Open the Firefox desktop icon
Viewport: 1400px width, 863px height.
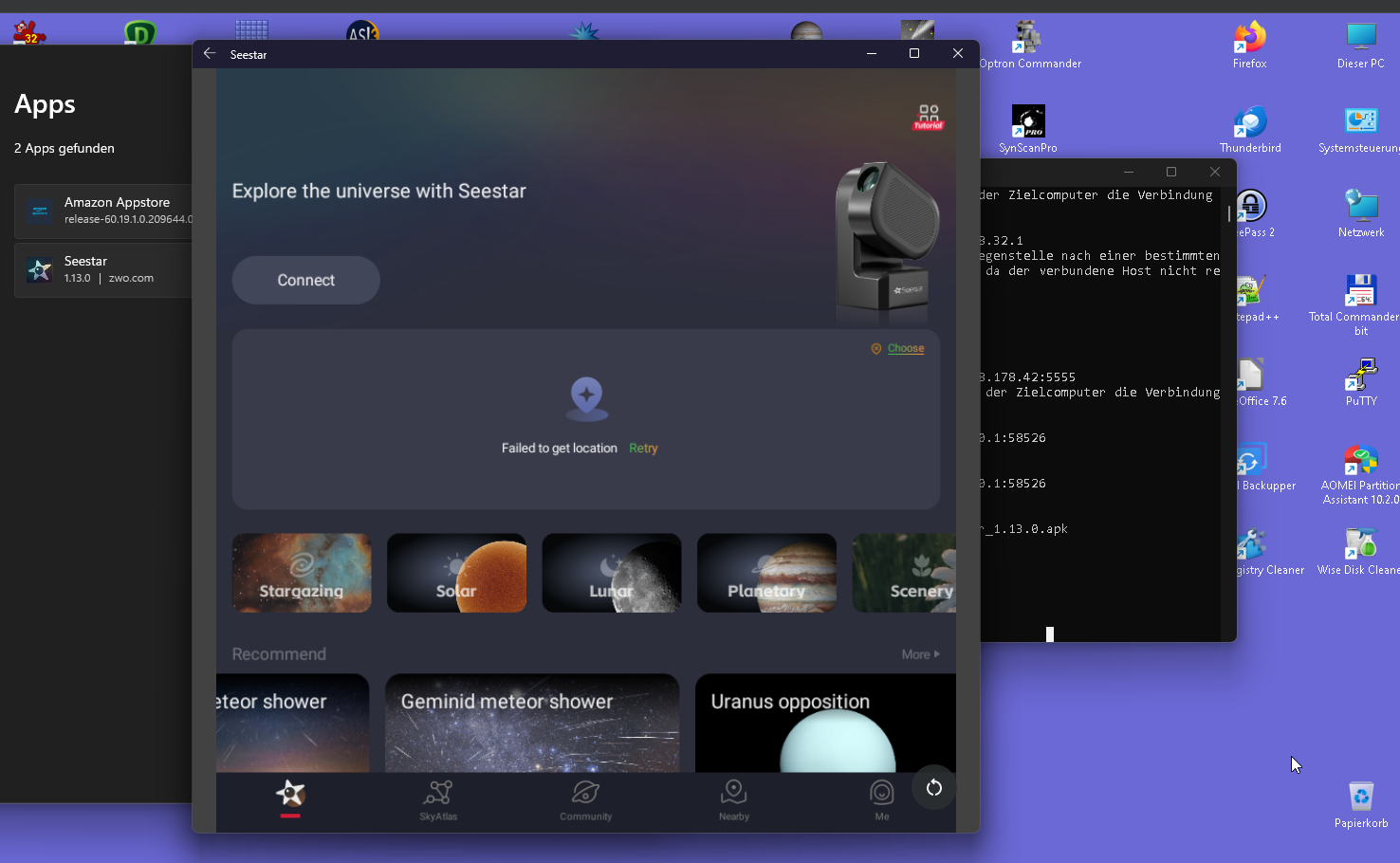(1250, 45)
